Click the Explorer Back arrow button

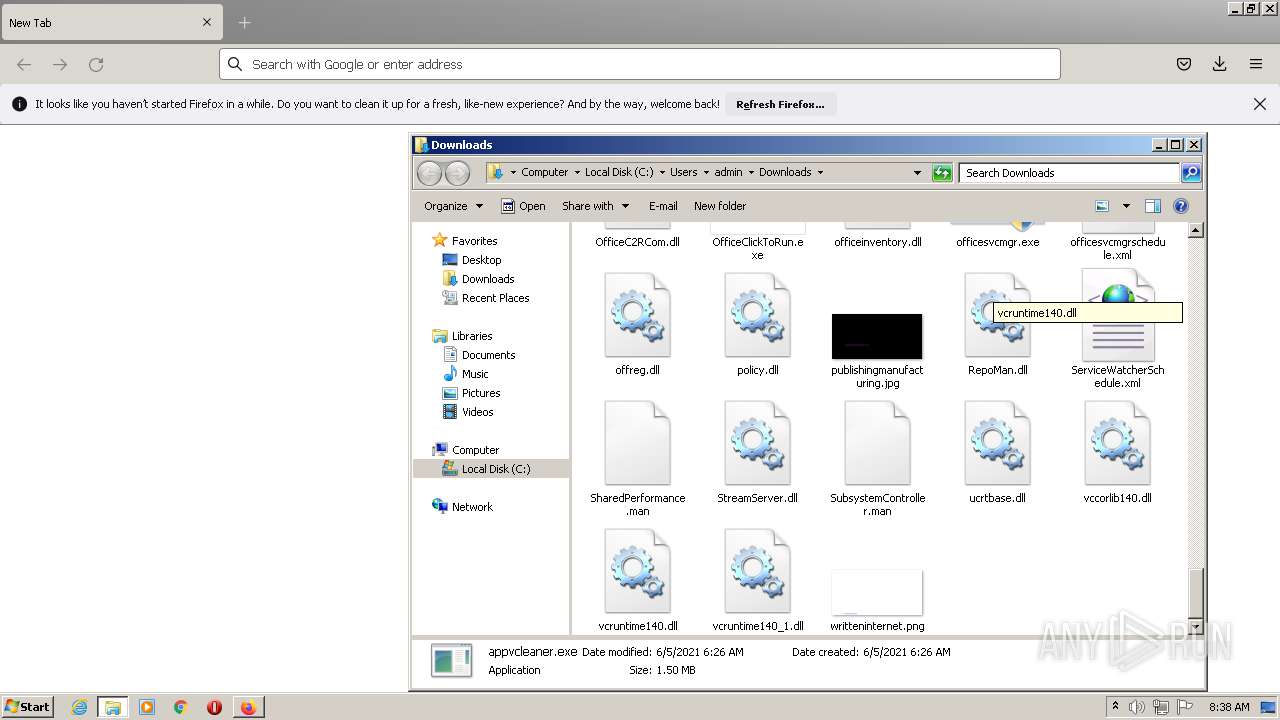(429, 173)
